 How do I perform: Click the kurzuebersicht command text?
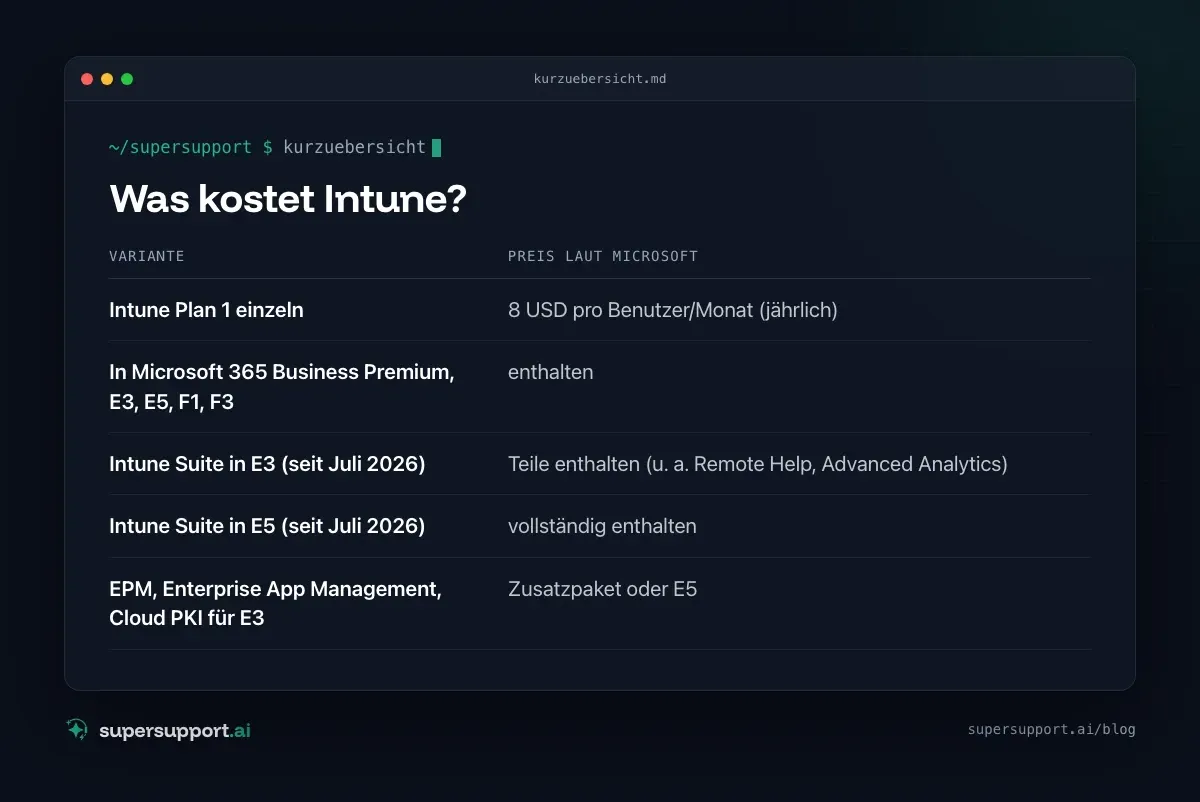355,147
